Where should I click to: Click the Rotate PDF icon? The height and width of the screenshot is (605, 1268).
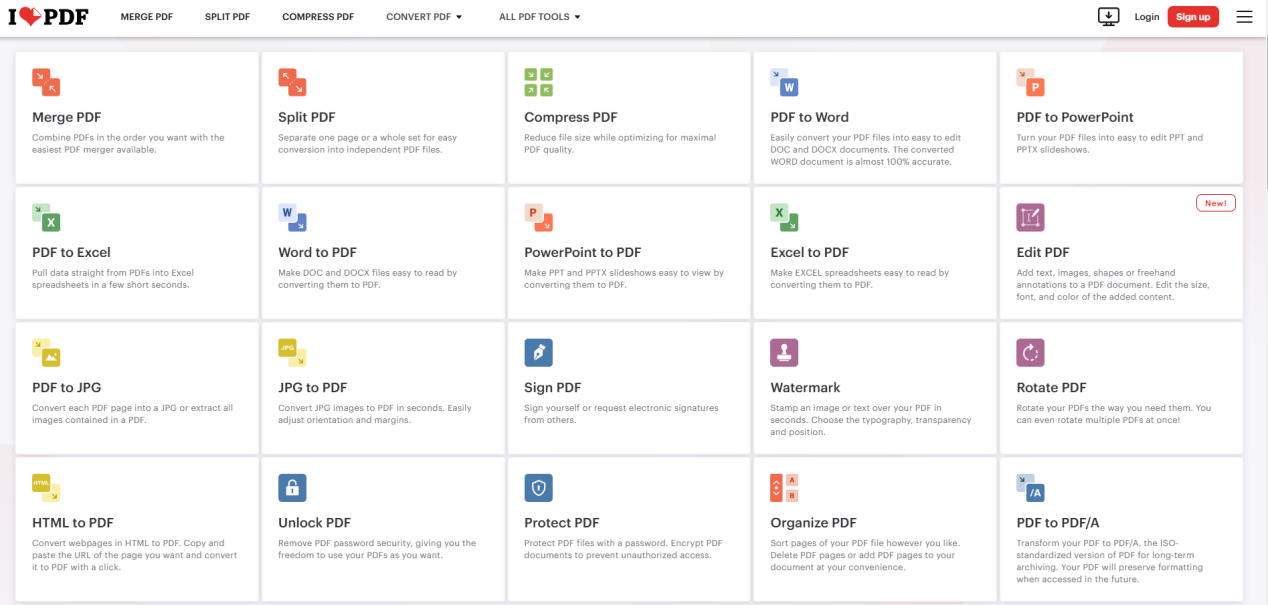click(1030, 352)
